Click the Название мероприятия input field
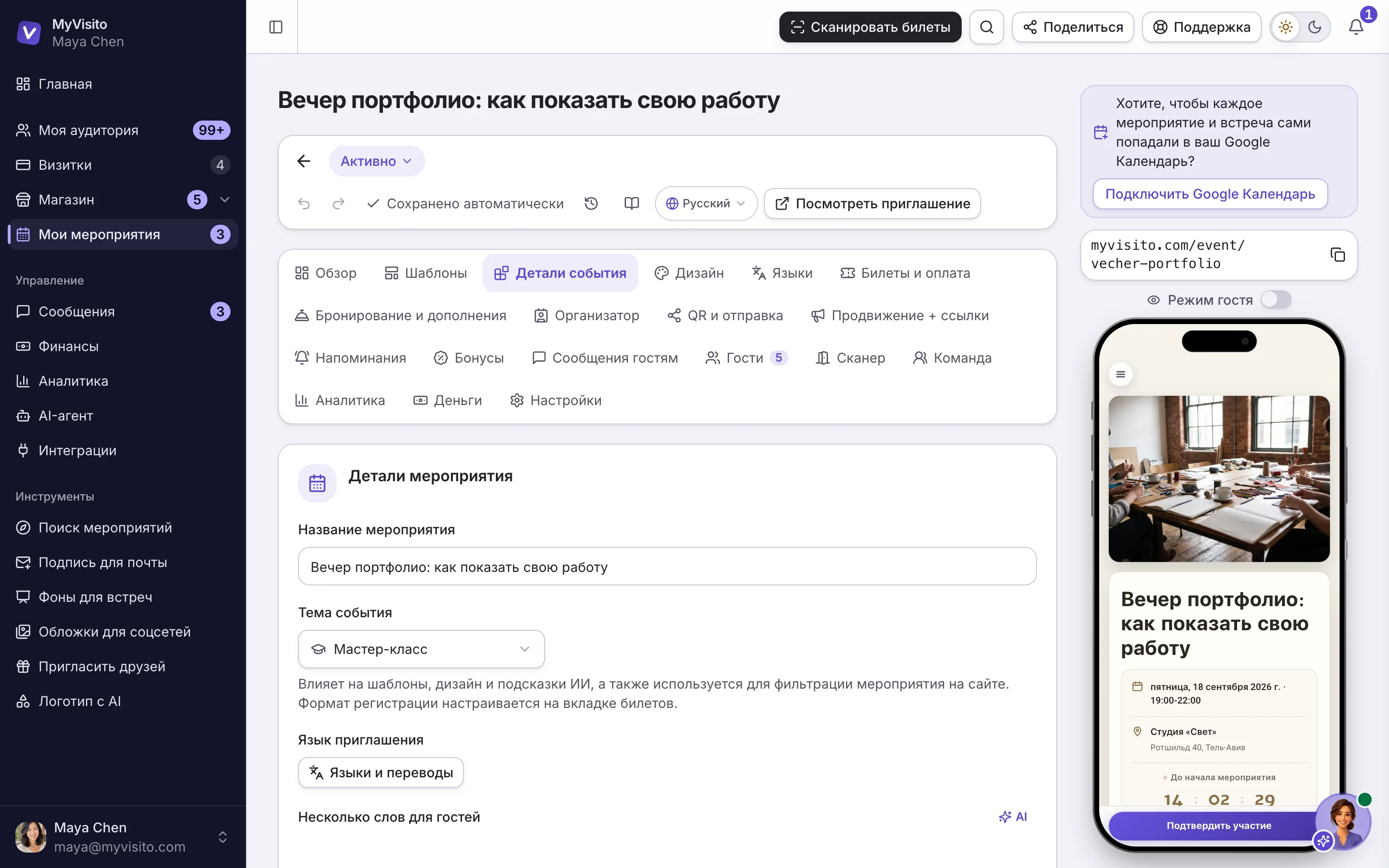 coord(667,567)
